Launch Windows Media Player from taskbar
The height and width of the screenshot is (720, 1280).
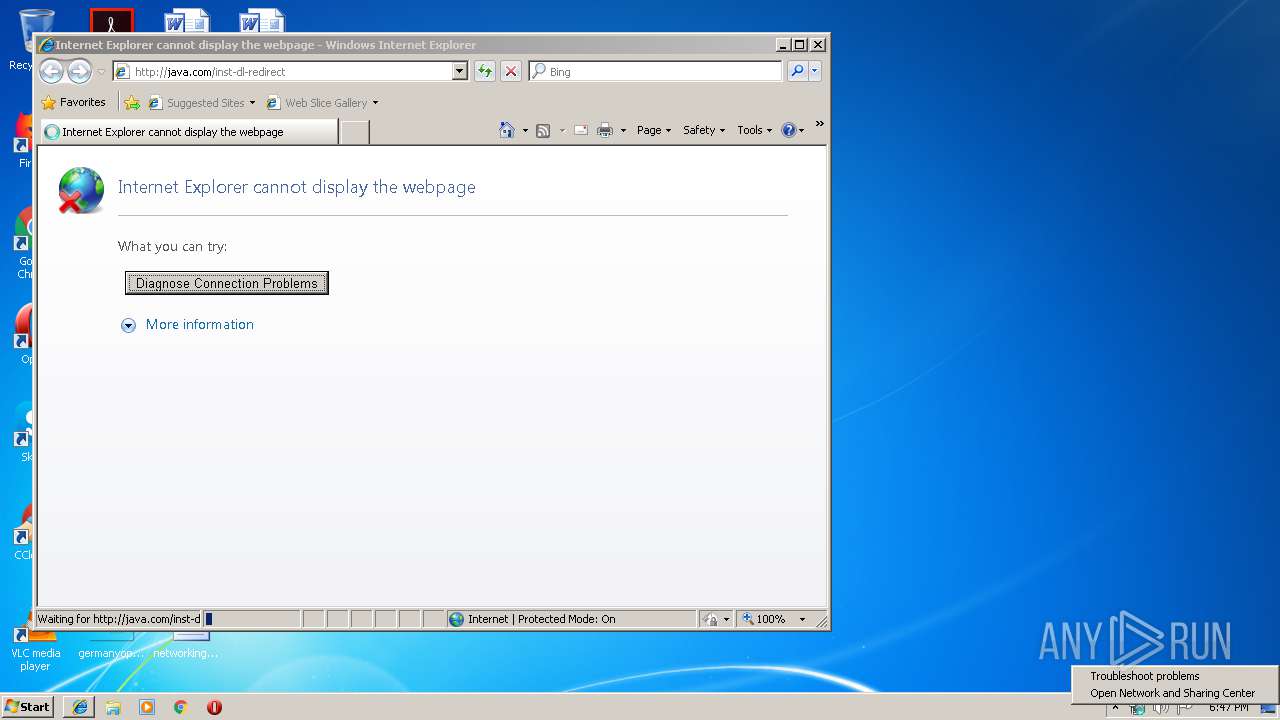click(x=147, y=707)
